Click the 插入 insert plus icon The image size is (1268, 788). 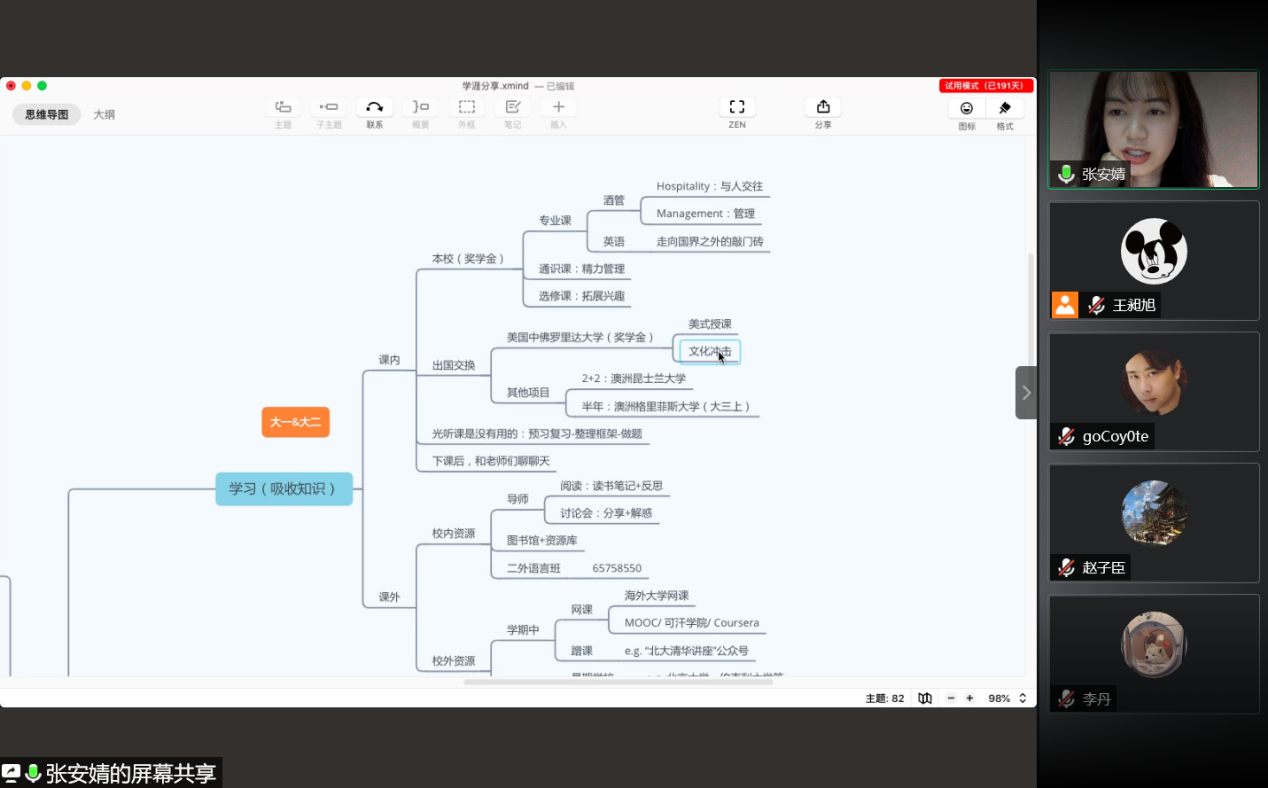557,106
